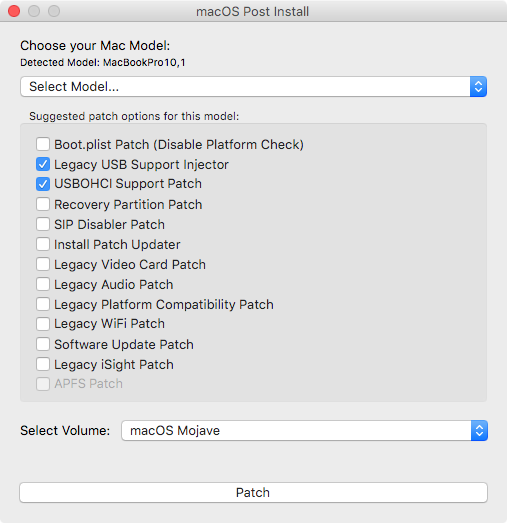Click the Patch button
This screenshot has height=523, width=507.
click(x=254, y=492)
